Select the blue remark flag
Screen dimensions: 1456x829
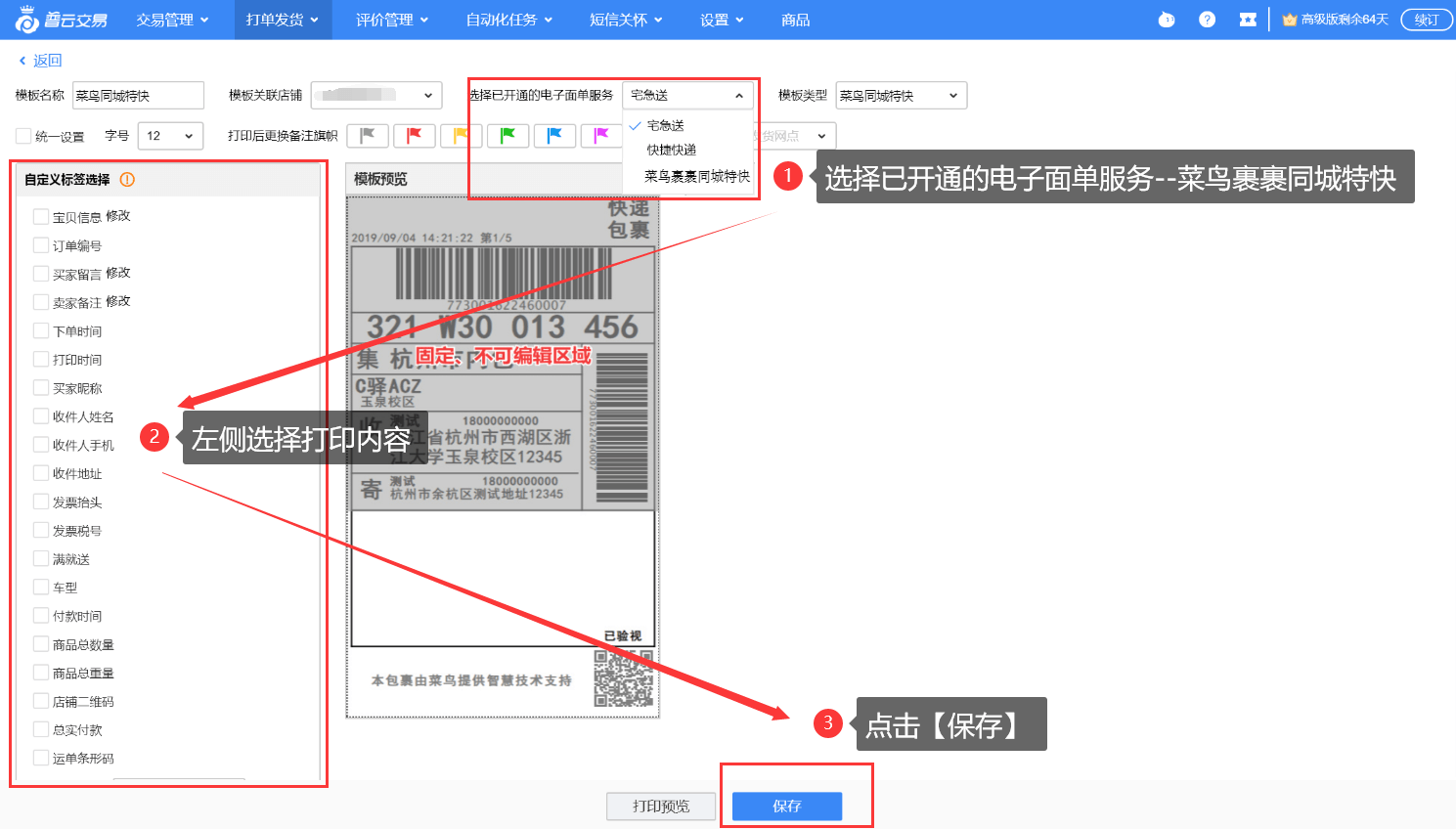(554, 136)
